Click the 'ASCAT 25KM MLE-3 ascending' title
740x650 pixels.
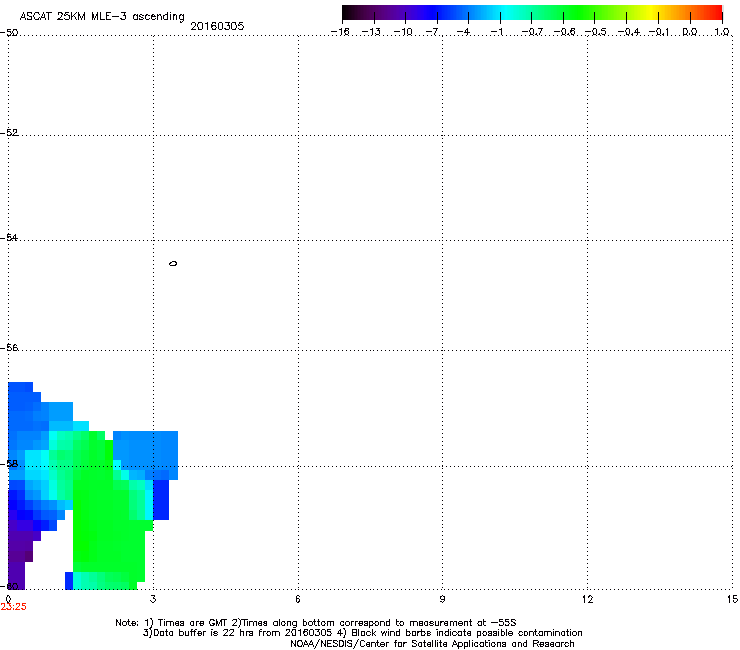[x=102, y=17]
